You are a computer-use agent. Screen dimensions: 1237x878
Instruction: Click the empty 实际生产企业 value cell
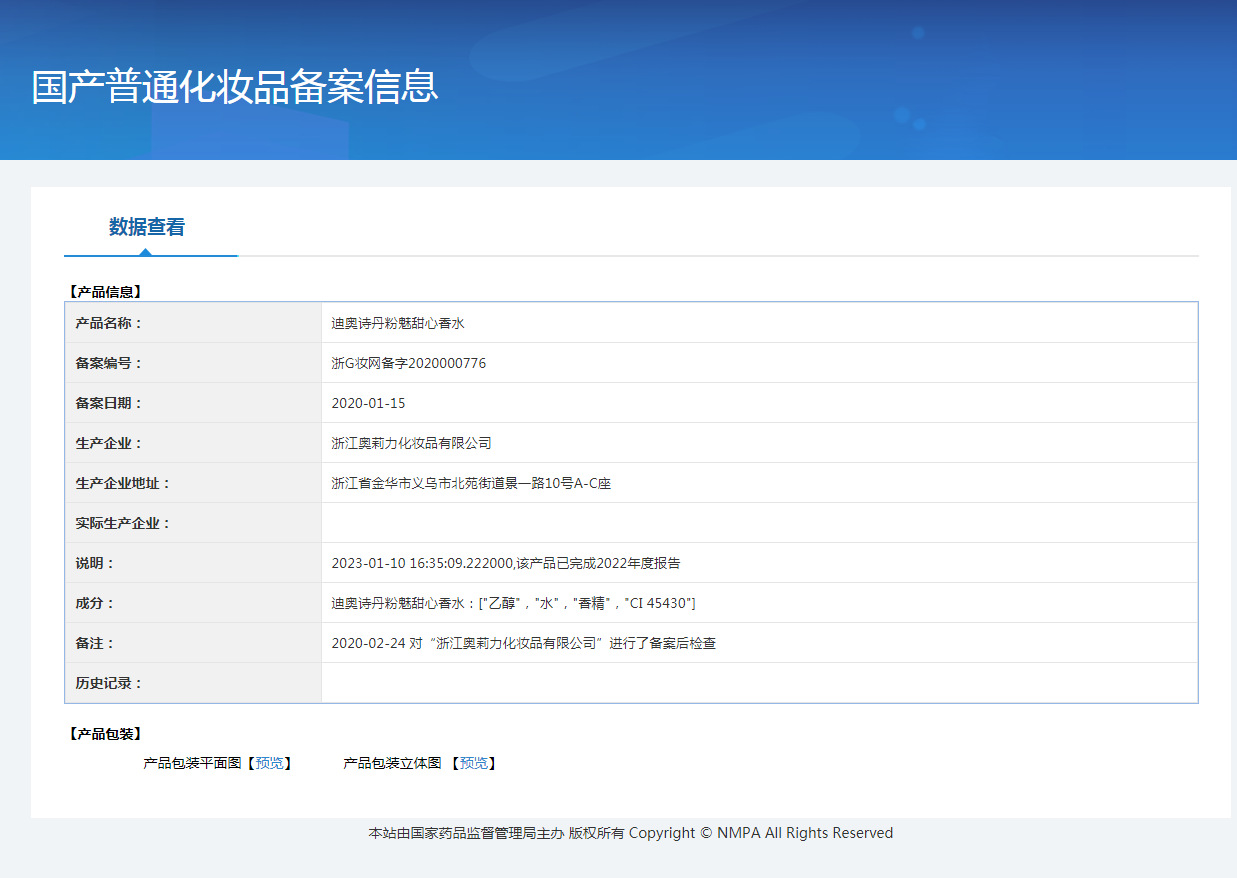click(x=758, y=523)
